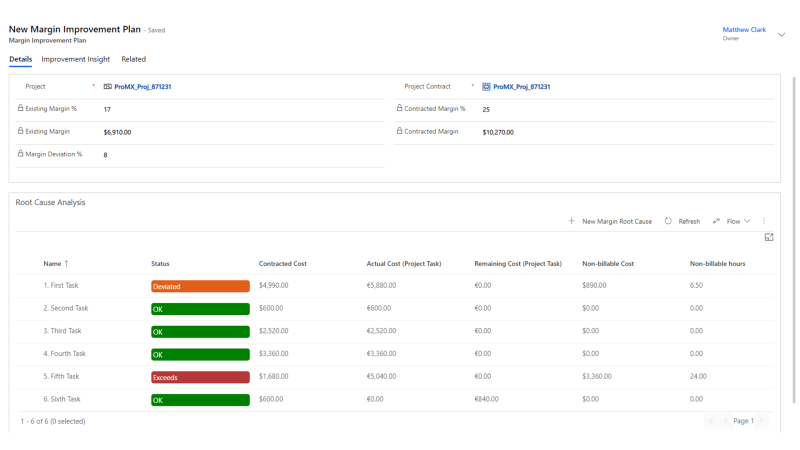Open the ProMX_Proj_871231 Project Contract link
The height and width of the screenshot is (450, 800).
521,87
